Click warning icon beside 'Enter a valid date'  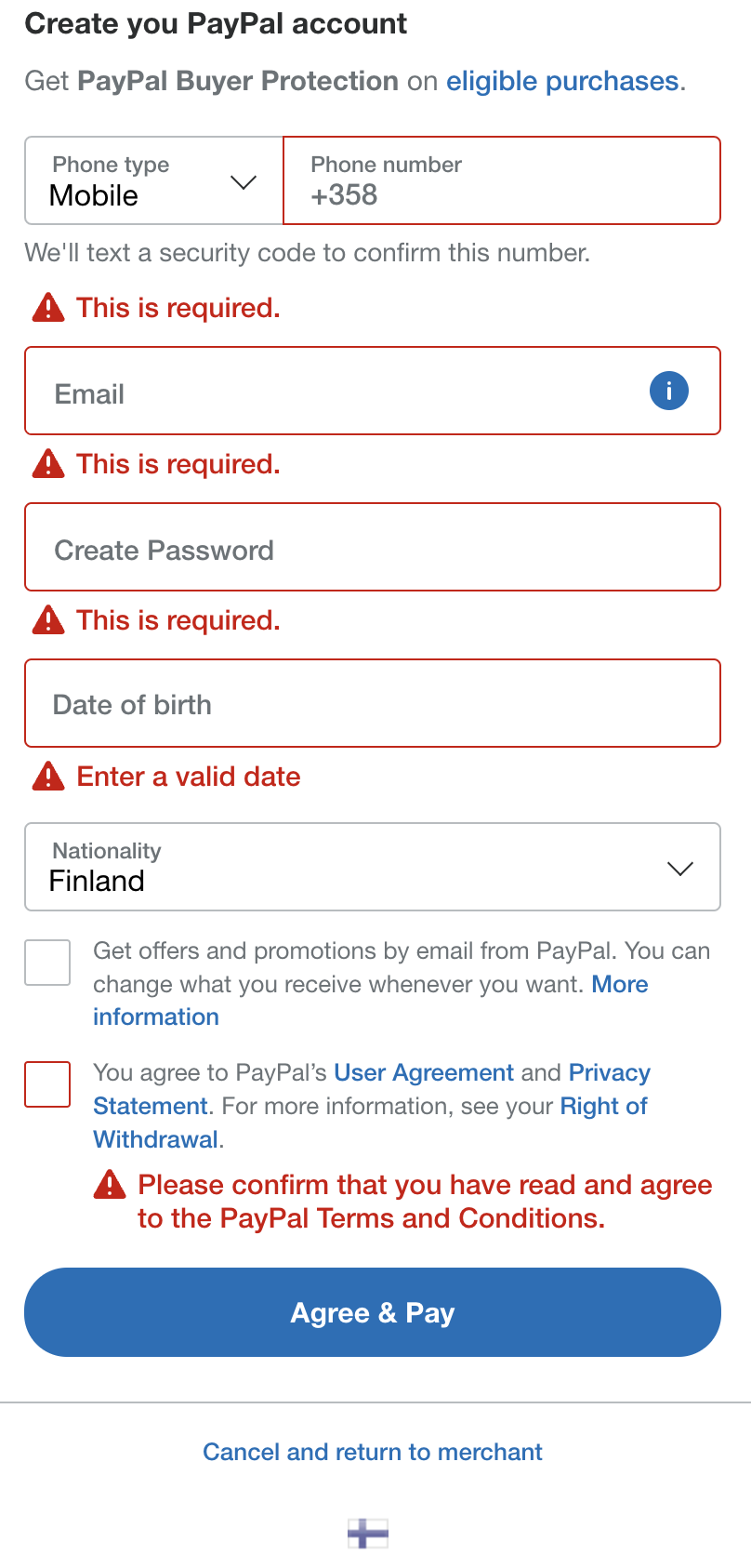[x=48, y=777]
